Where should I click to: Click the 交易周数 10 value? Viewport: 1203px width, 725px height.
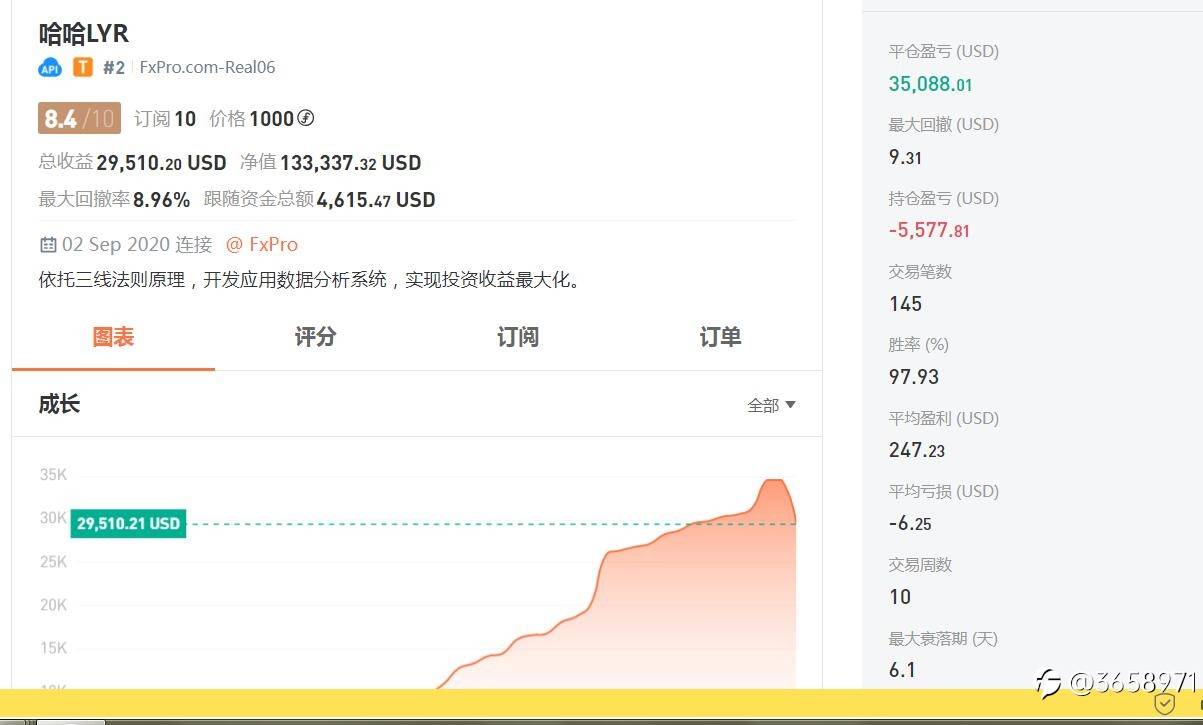pyautogui.click(x=900, y=597)
